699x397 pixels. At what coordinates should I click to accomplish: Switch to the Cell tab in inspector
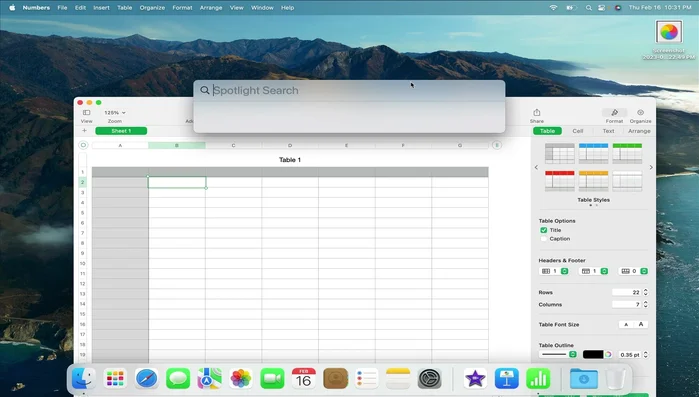578,131
